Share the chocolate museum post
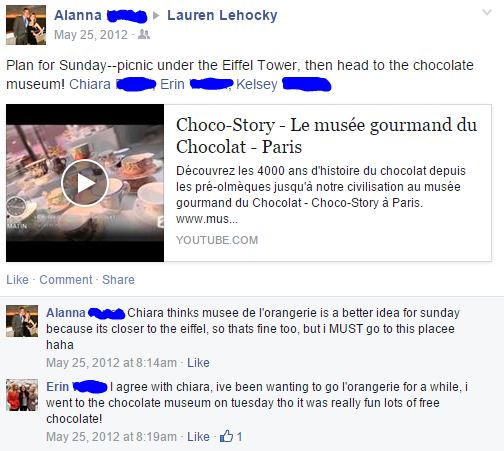The width and height of the screenshot is (504, 451). pos(118,280)
